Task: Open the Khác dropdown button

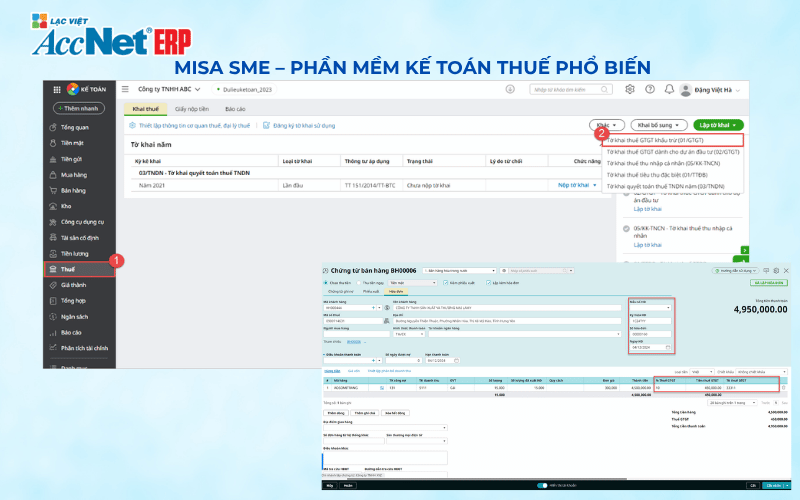Action: click(x=607, y=125)
